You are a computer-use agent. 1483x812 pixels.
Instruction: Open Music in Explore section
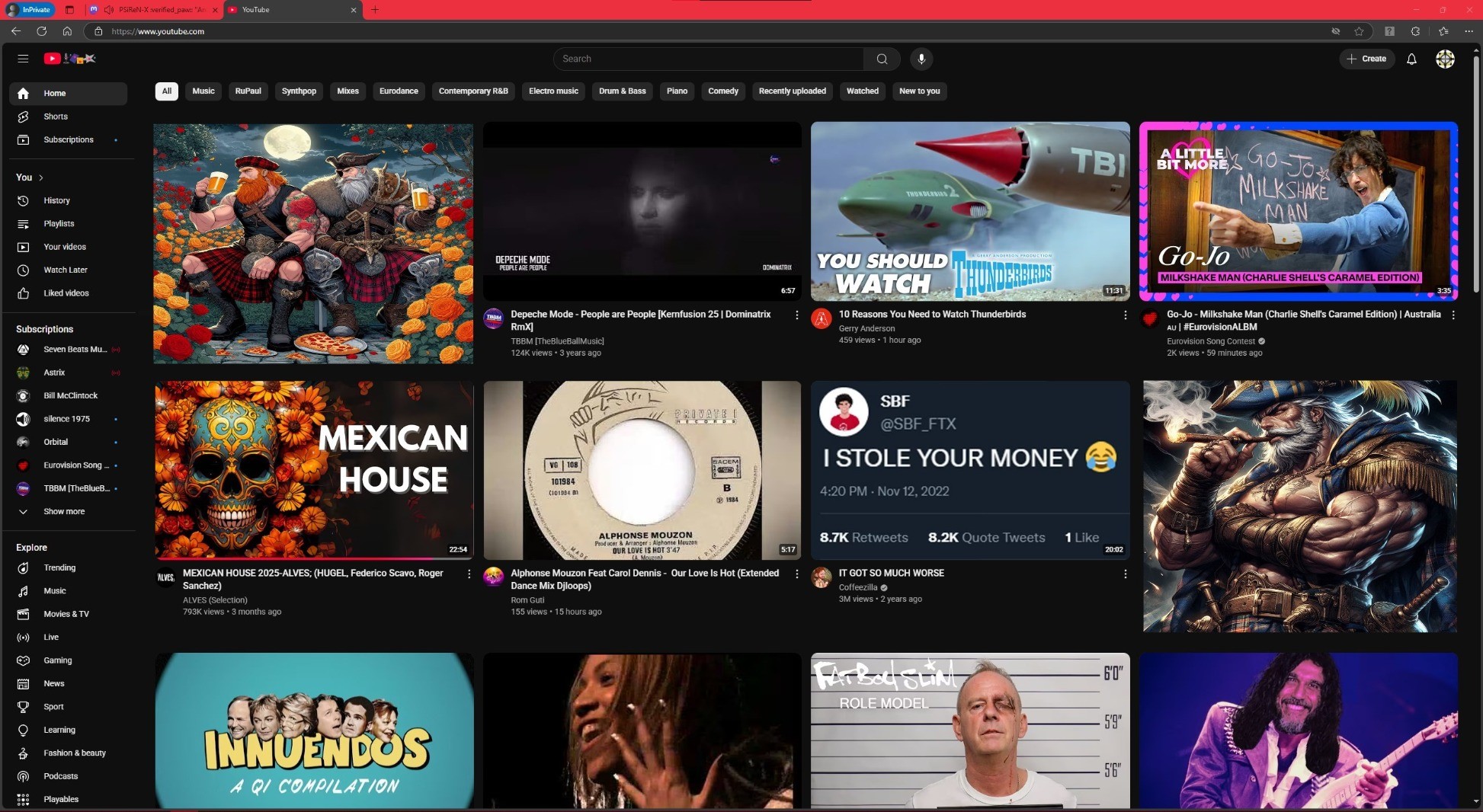coord(68,590)
